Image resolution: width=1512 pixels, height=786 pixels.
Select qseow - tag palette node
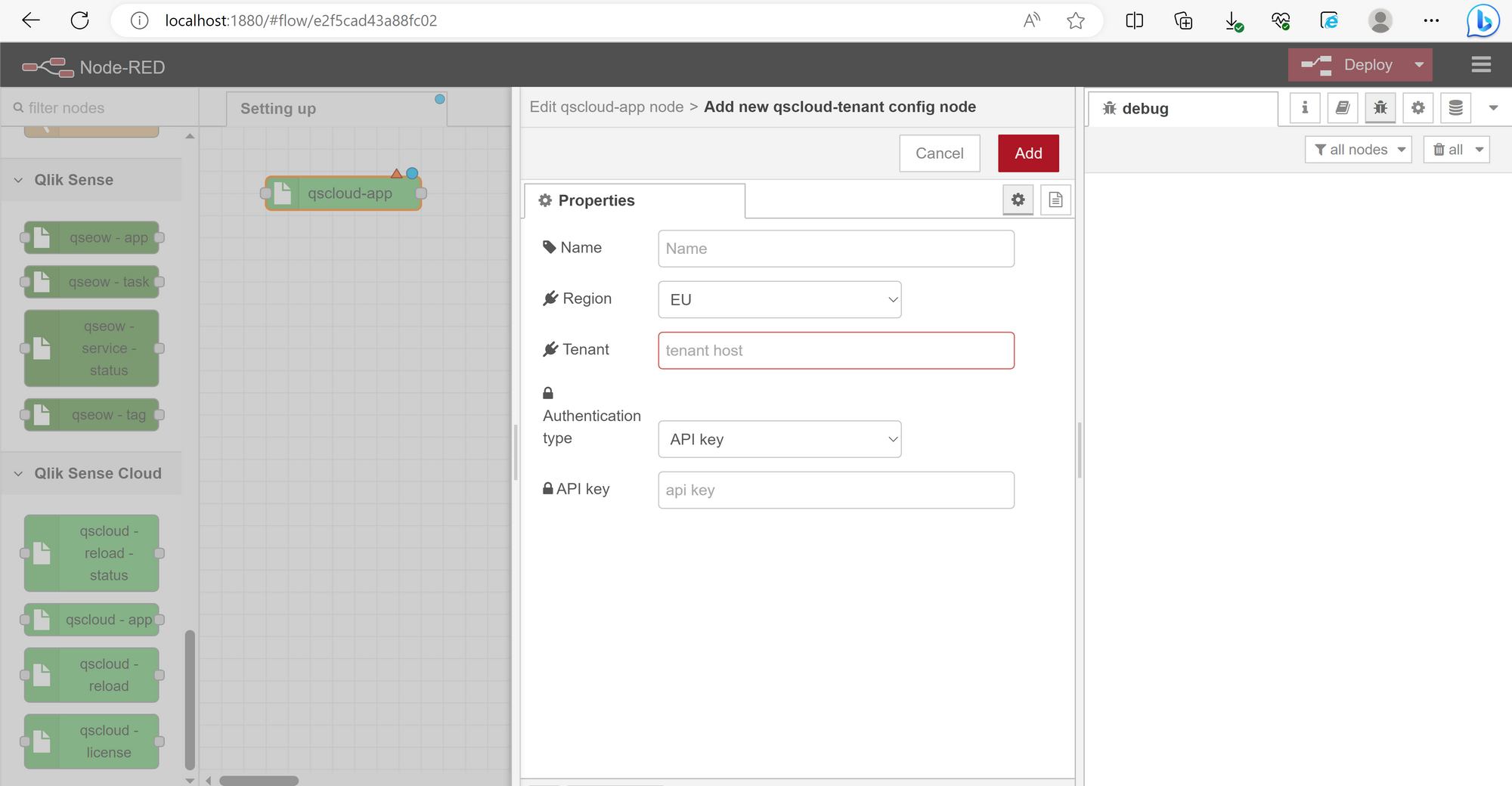91,415
